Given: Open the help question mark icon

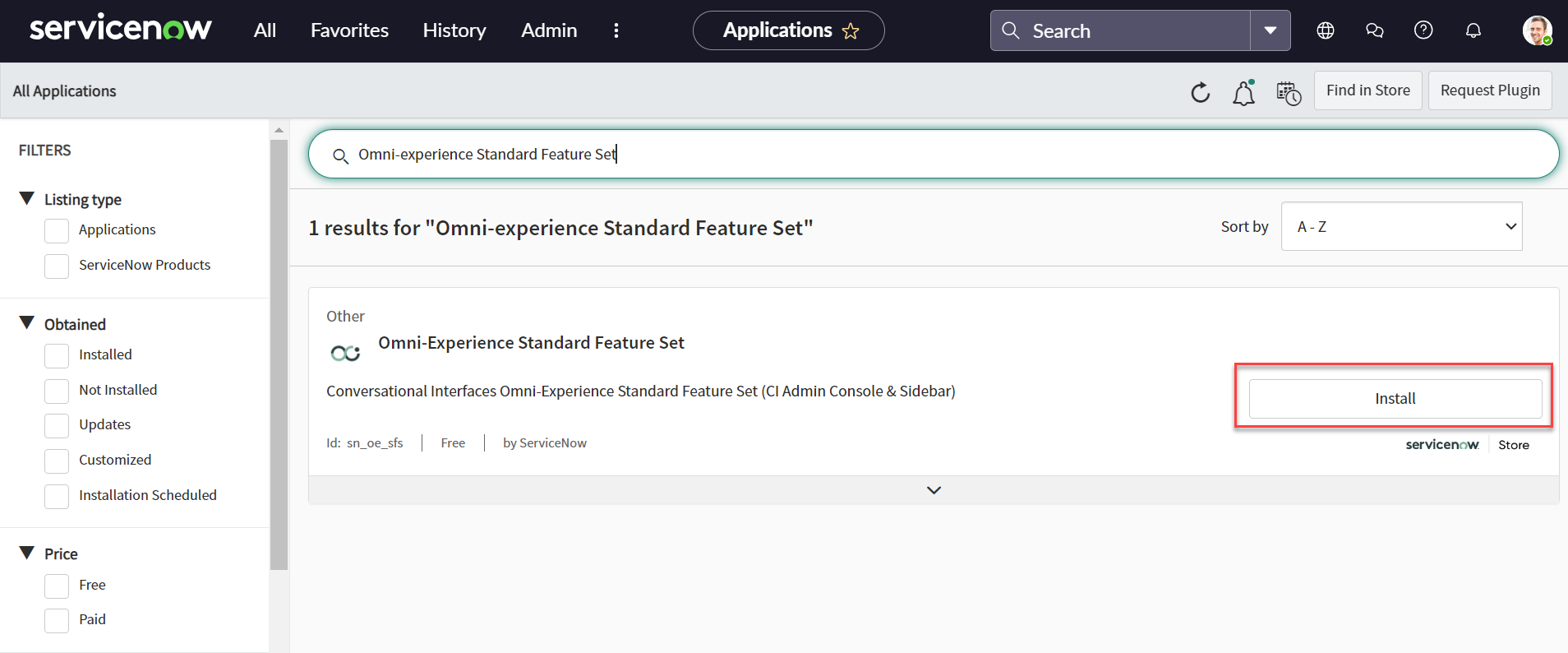Looking at the screenshot, I should [x=1423, y=30].
